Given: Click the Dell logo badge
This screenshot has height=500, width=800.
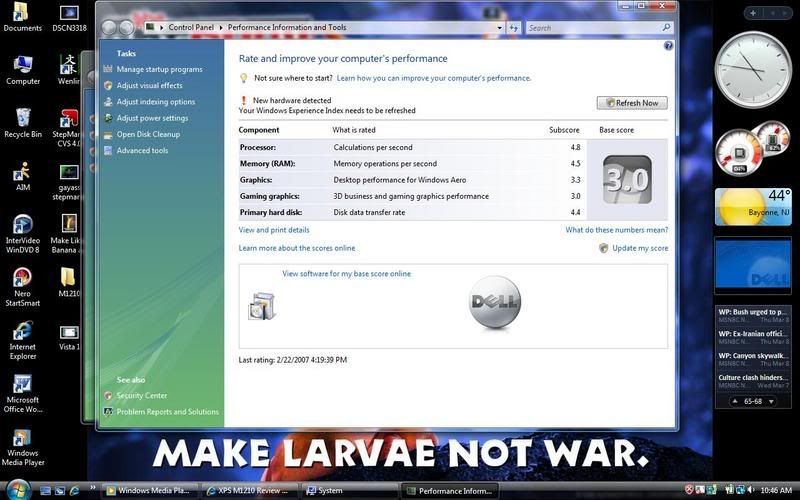Looking at the screenshot, I should click(494, 302).
